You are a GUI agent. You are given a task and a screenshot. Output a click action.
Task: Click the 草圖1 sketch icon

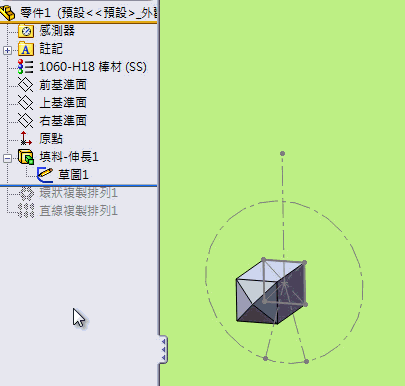[x=45, y=175]
